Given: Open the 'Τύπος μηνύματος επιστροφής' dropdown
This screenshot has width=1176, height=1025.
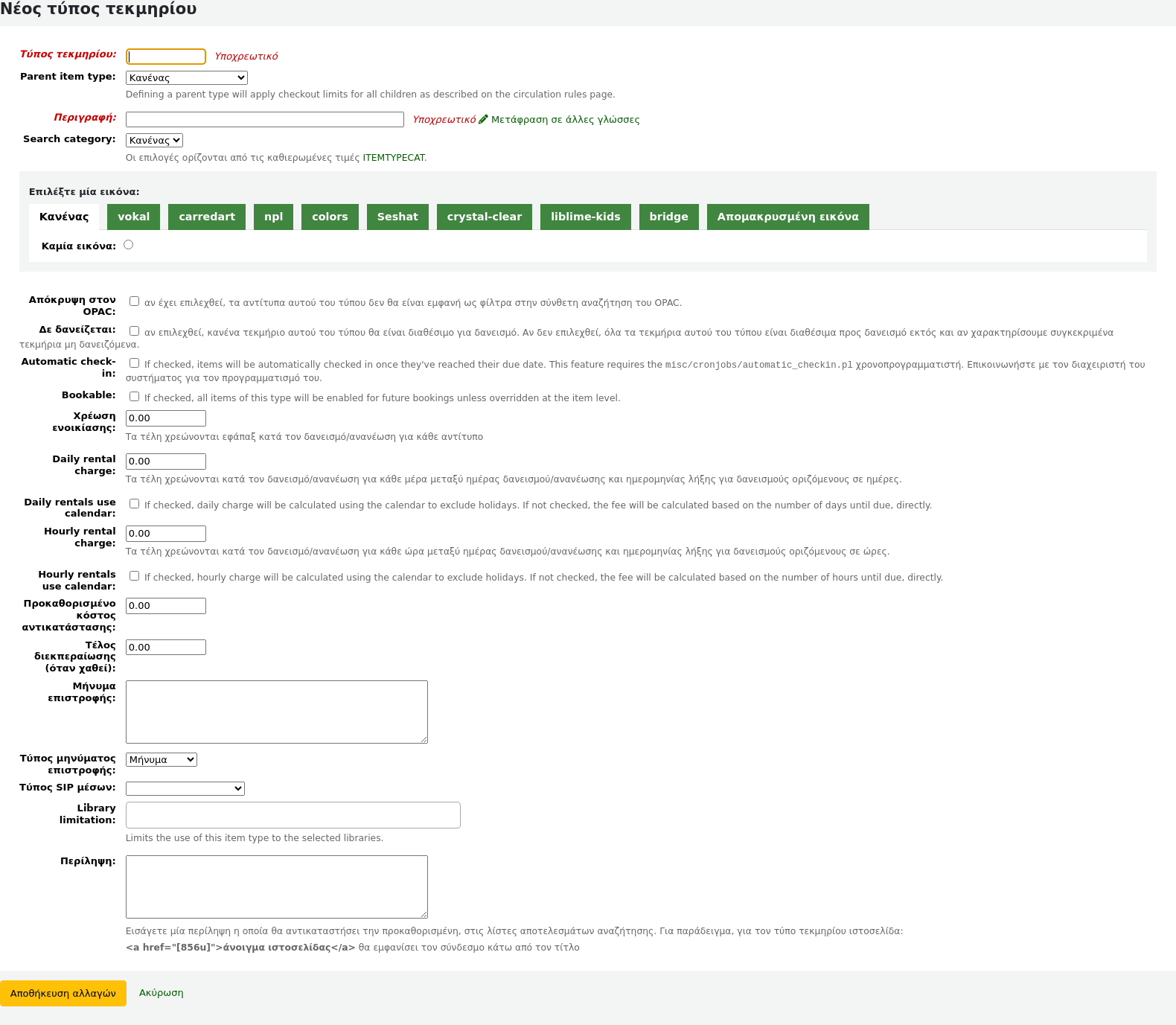Looking at the screenshot, I should tap(161, 759).
